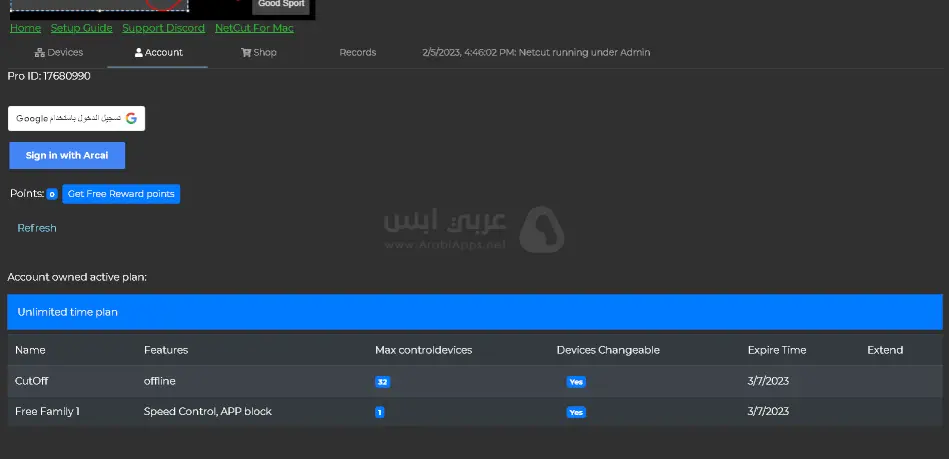The height and width of the screenshot is (459, 949).
Task: Click the Max controldevices column header
Action: [424, 350]
